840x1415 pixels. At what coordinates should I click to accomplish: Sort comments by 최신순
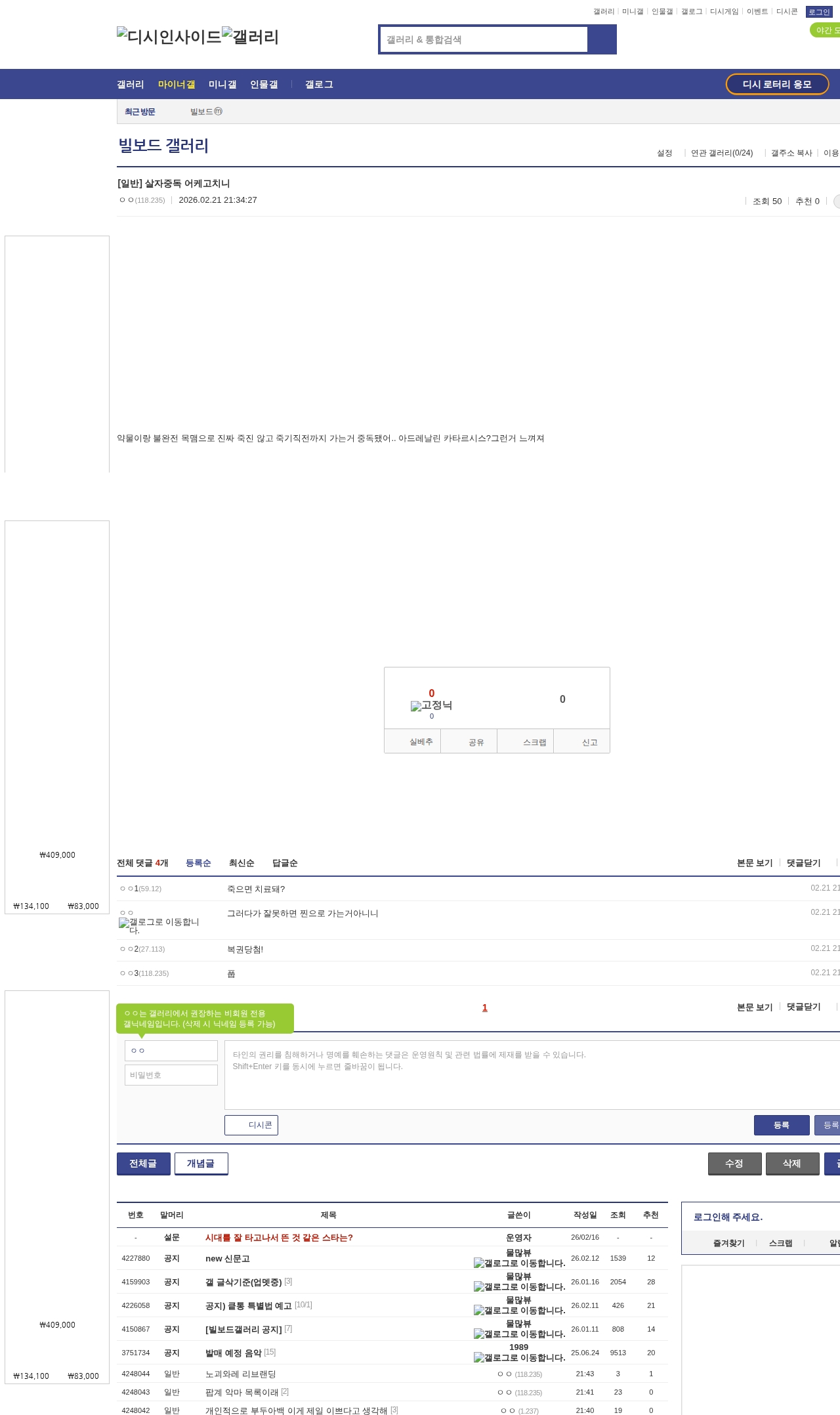pyautogui.click(x=241, y=863)
